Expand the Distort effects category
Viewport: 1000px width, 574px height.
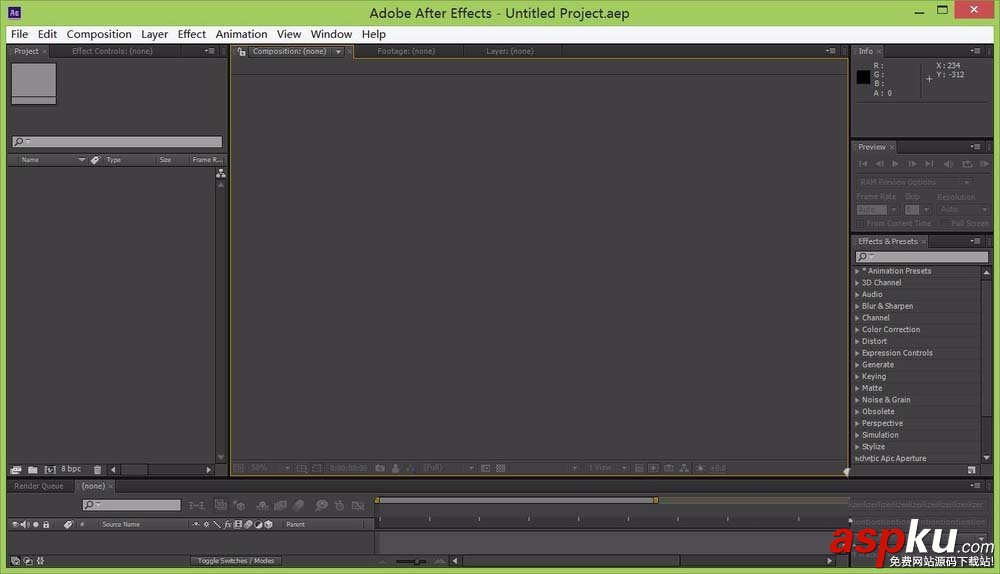(x=857, y=341)
